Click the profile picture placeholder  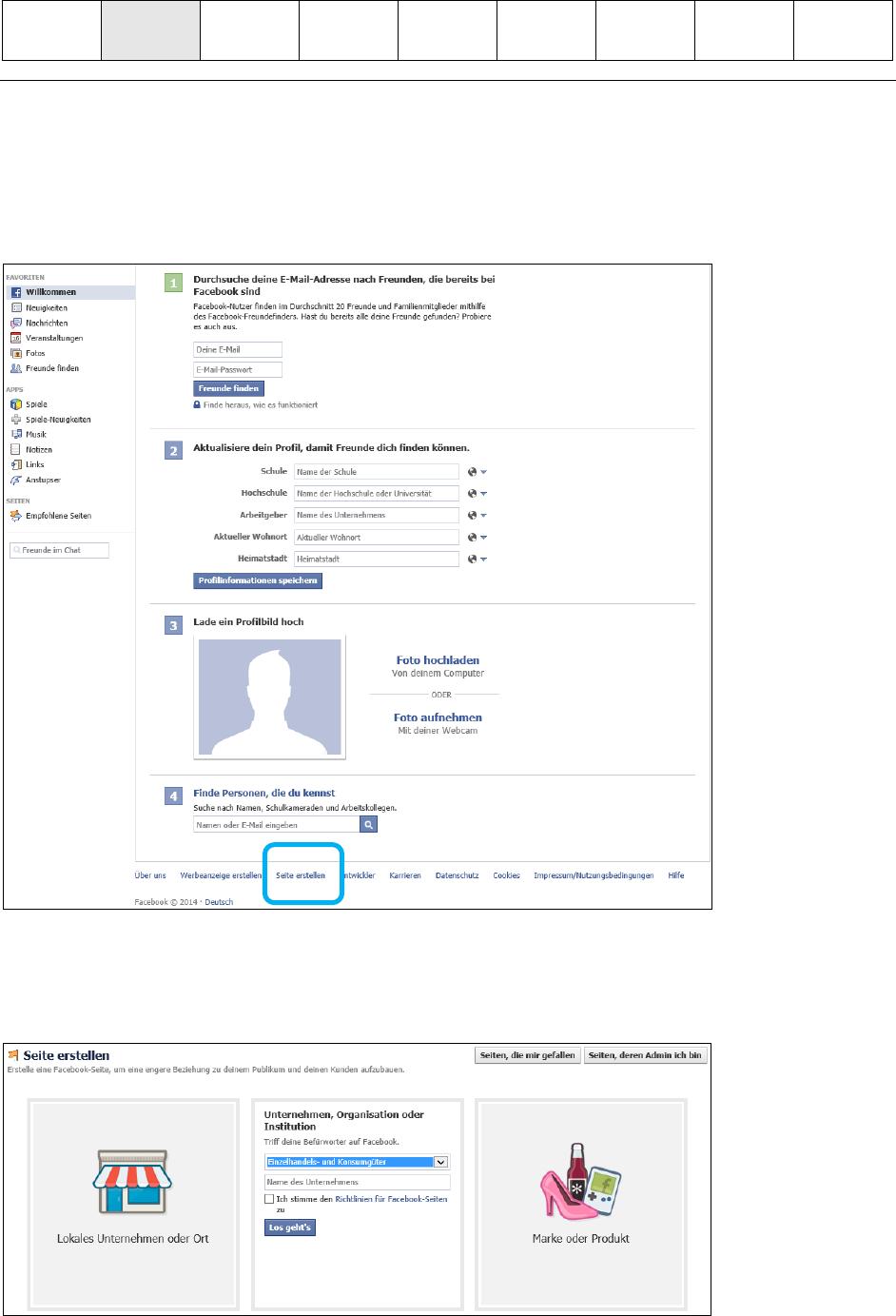point(269,697)
